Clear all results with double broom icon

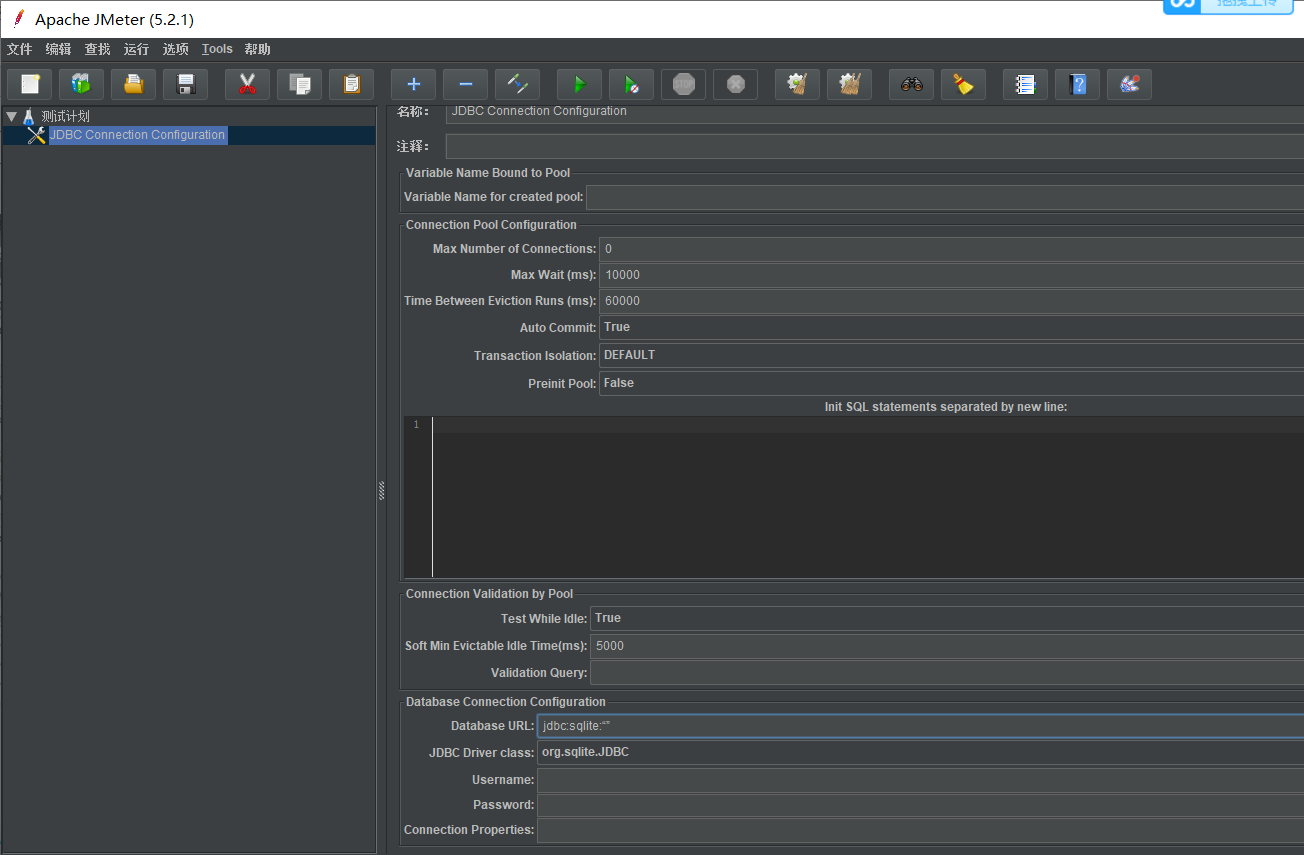click(849, 85)
